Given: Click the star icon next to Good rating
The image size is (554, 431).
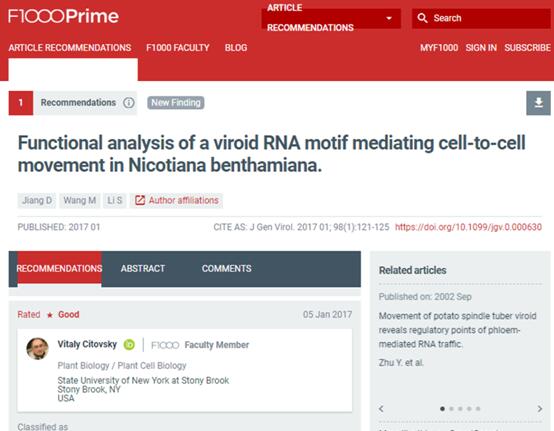Looking at the screenshot, I should [x=50, y=315].
